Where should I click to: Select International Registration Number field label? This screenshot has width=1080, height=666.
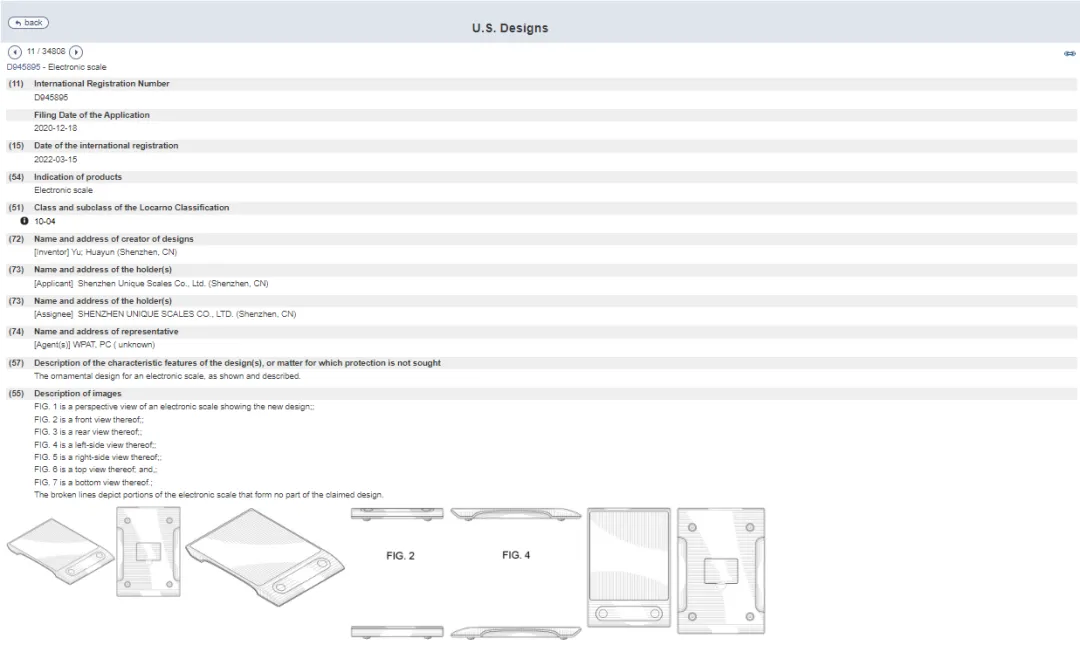[x=102, y=84]
